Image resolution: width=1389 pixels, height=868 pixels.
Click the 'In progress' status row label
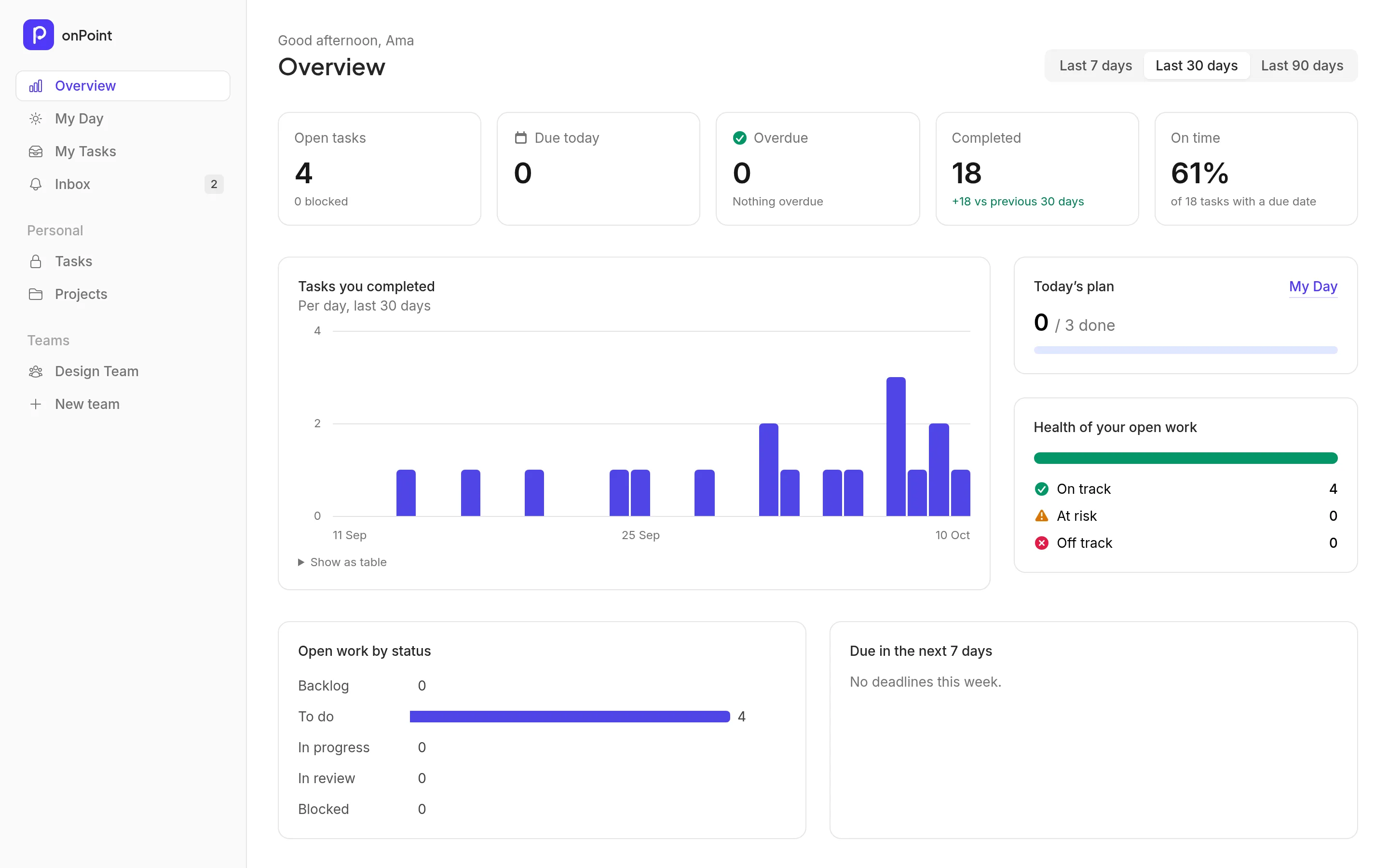pyautogui.click(x=333, y=747)
